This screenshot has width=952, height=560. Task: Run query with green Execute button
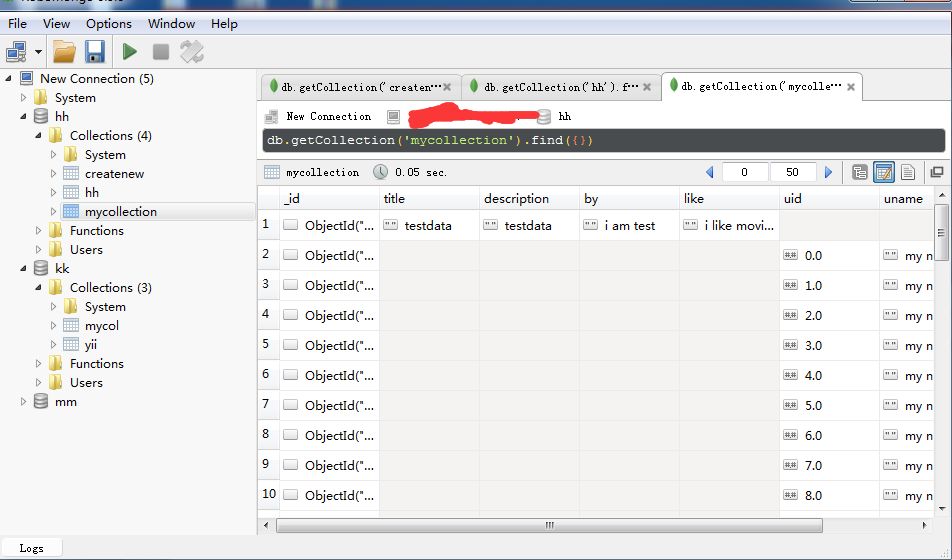[130, 51]
